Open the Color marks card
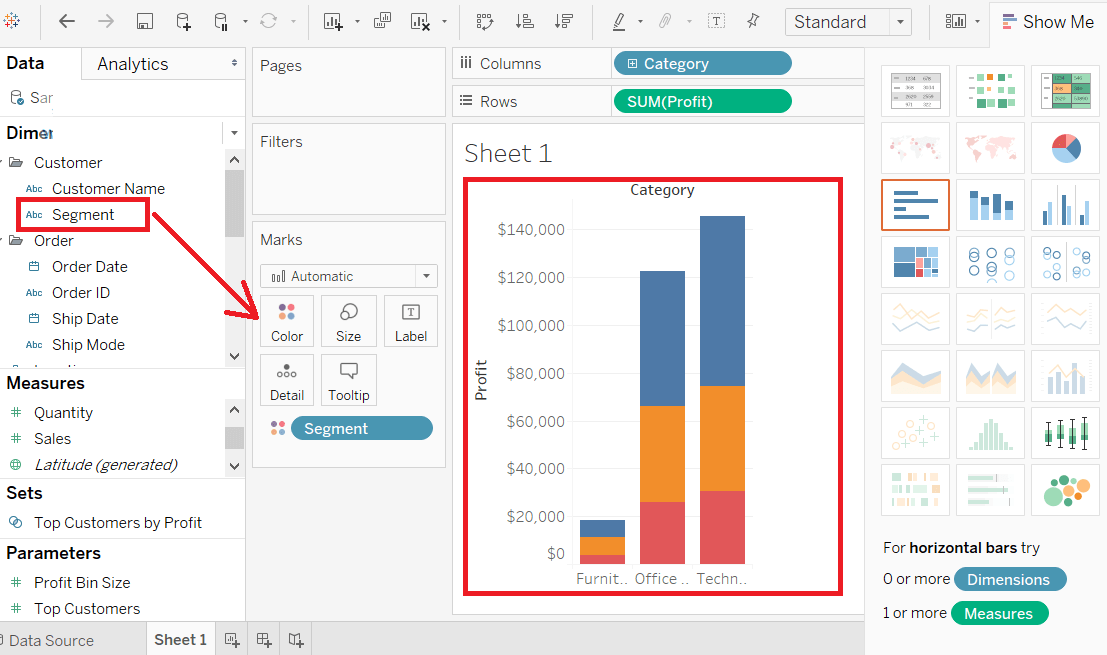 (x=287, y=321)
